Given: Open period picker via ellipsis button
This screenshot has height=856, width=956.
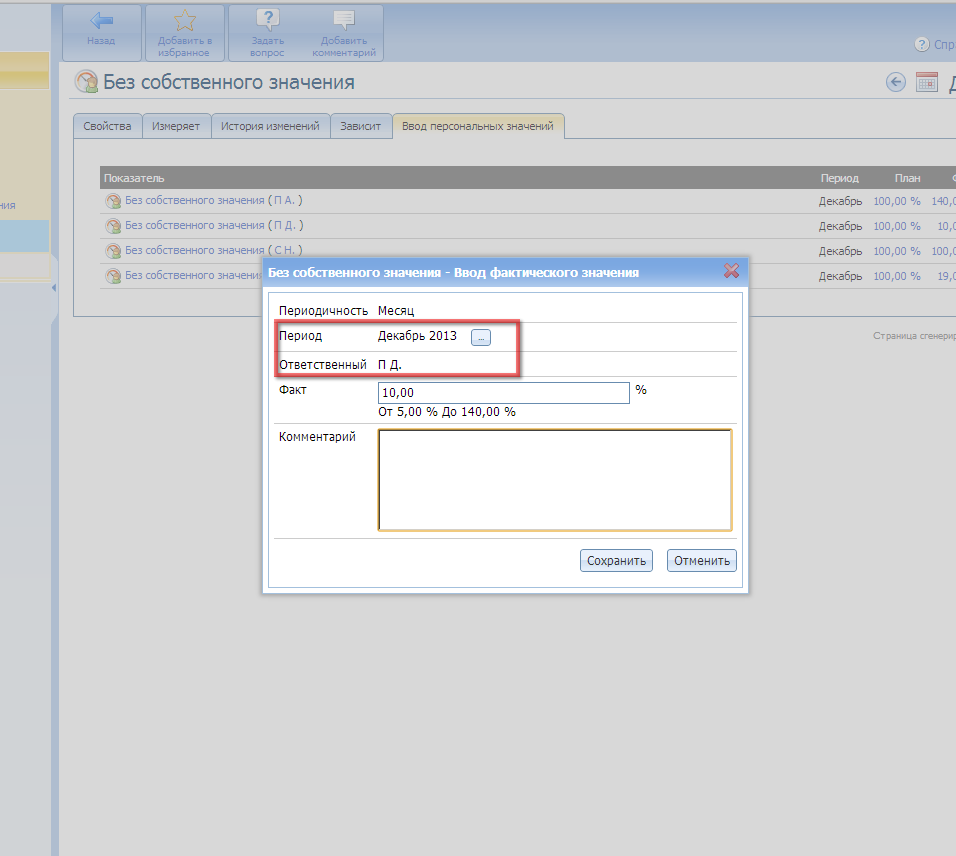Looking at the screenshot, I should (481, 337).
